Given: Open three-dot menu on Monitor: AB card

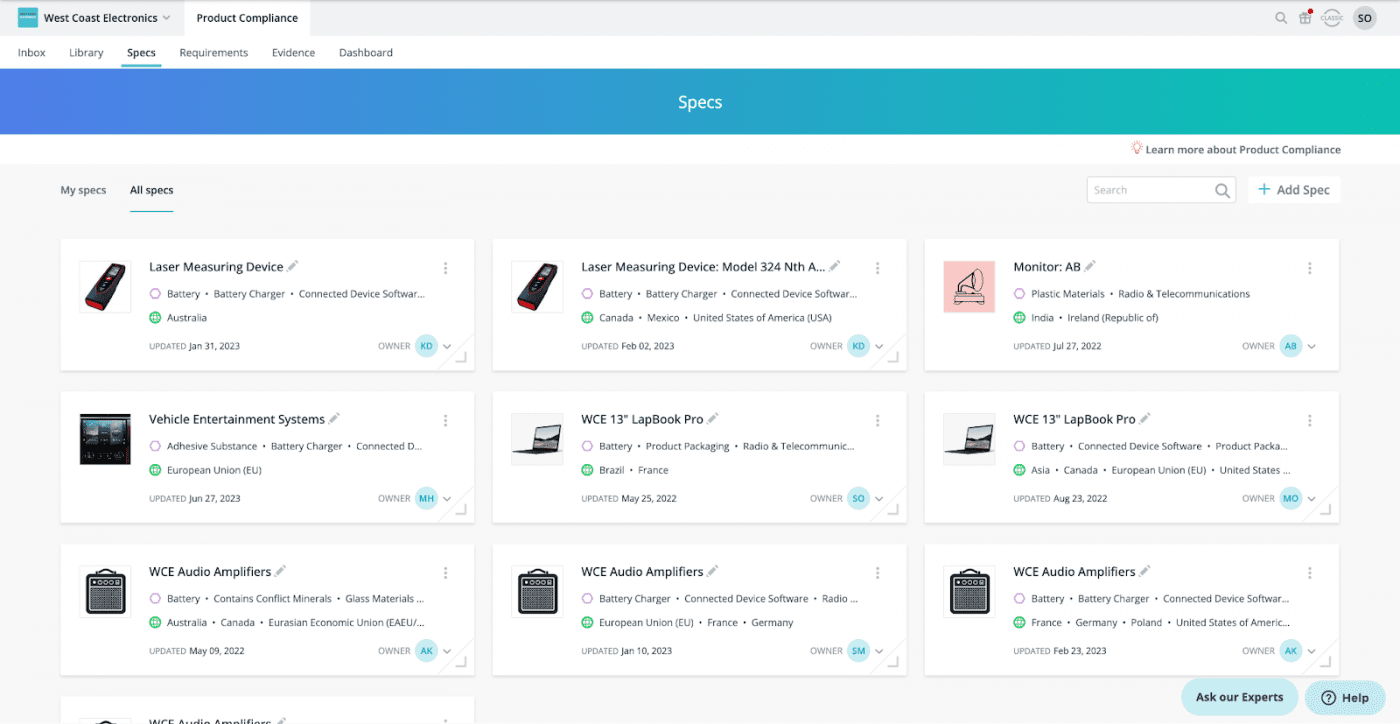Looking at the screenshot, I should pos(1310,268).
